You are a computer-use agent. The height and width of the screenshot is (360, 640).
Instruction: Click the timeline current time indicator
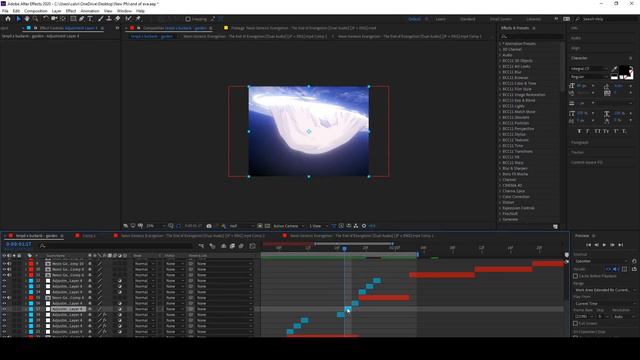344,249
